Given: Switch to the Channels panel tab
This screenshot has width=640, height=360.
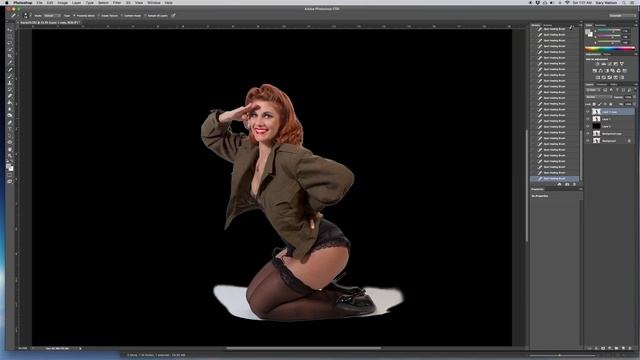Looking at the screenshot, I should pos(602,84).
